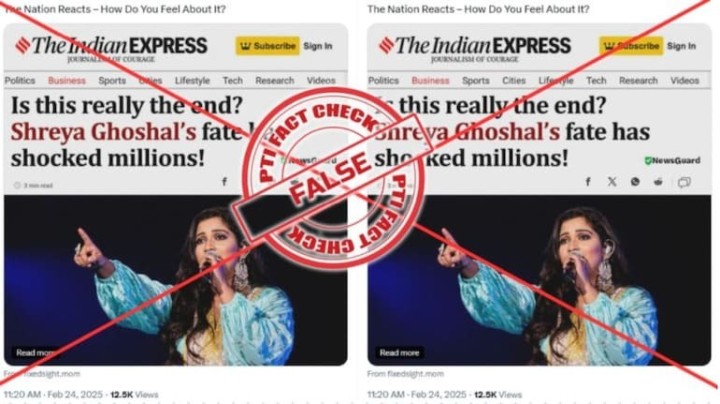This screenshot has height=404, width=720.
Task: Click Indian Express logo in right screenshot
Action: pos(475,46)
